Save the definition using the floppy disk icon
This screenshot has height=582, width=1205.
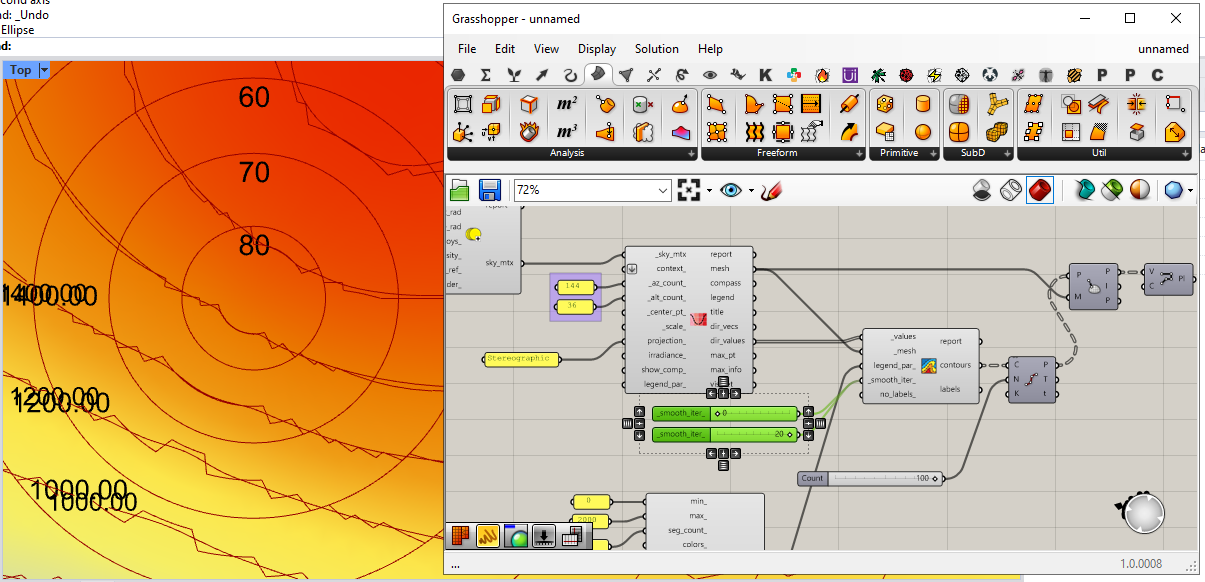pos(490,190)
